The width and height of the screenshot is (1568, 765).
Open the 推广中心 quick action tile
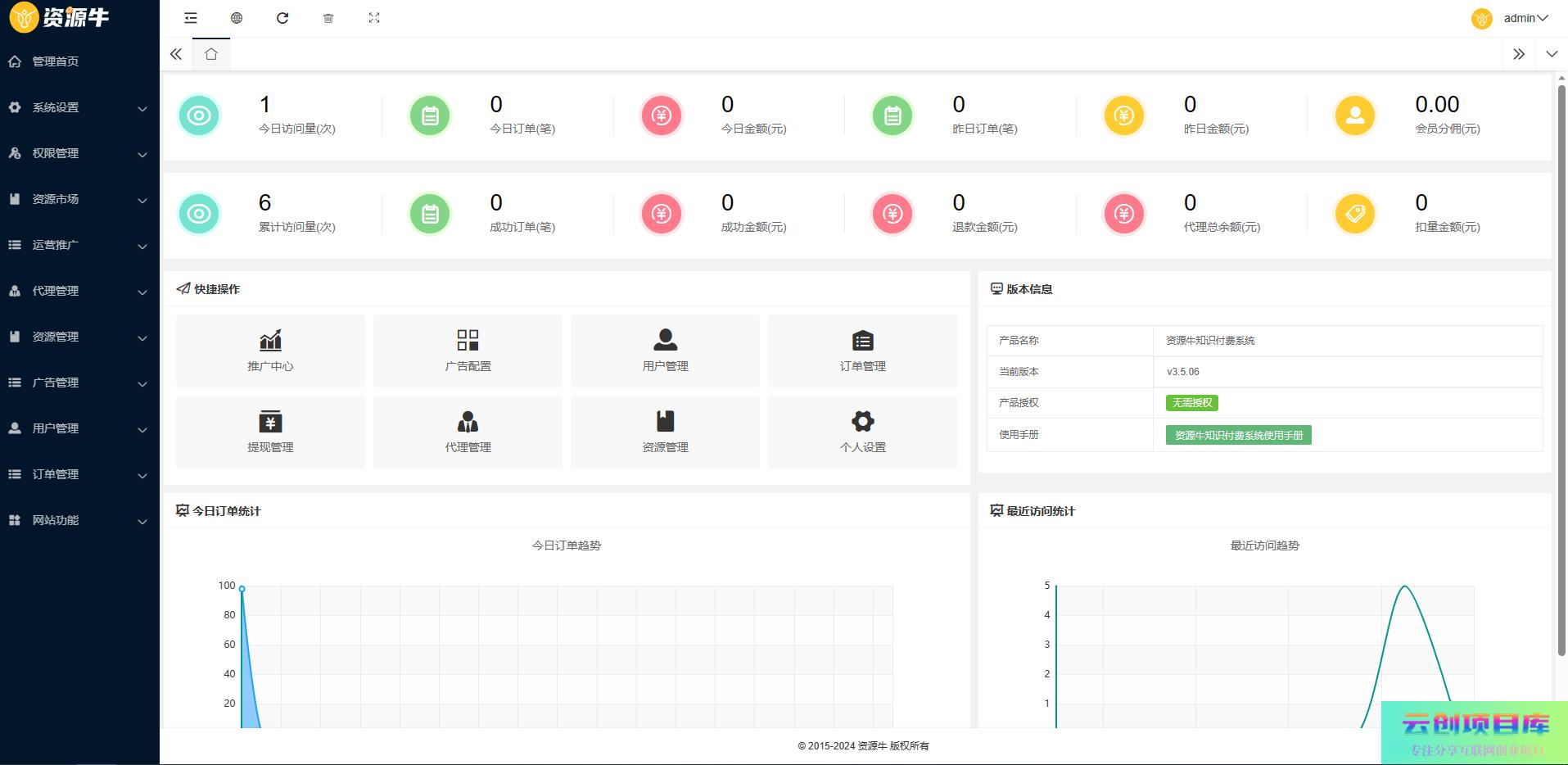(270, 351)
